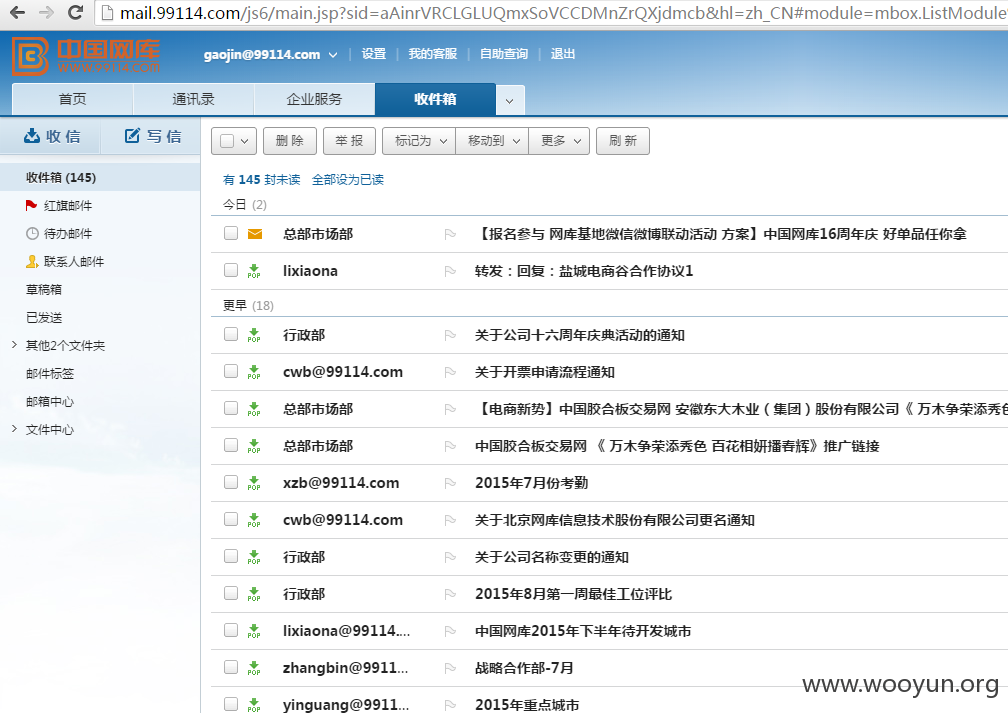
Task: Open the 更多 dropdown
Action: coord(559,141)
